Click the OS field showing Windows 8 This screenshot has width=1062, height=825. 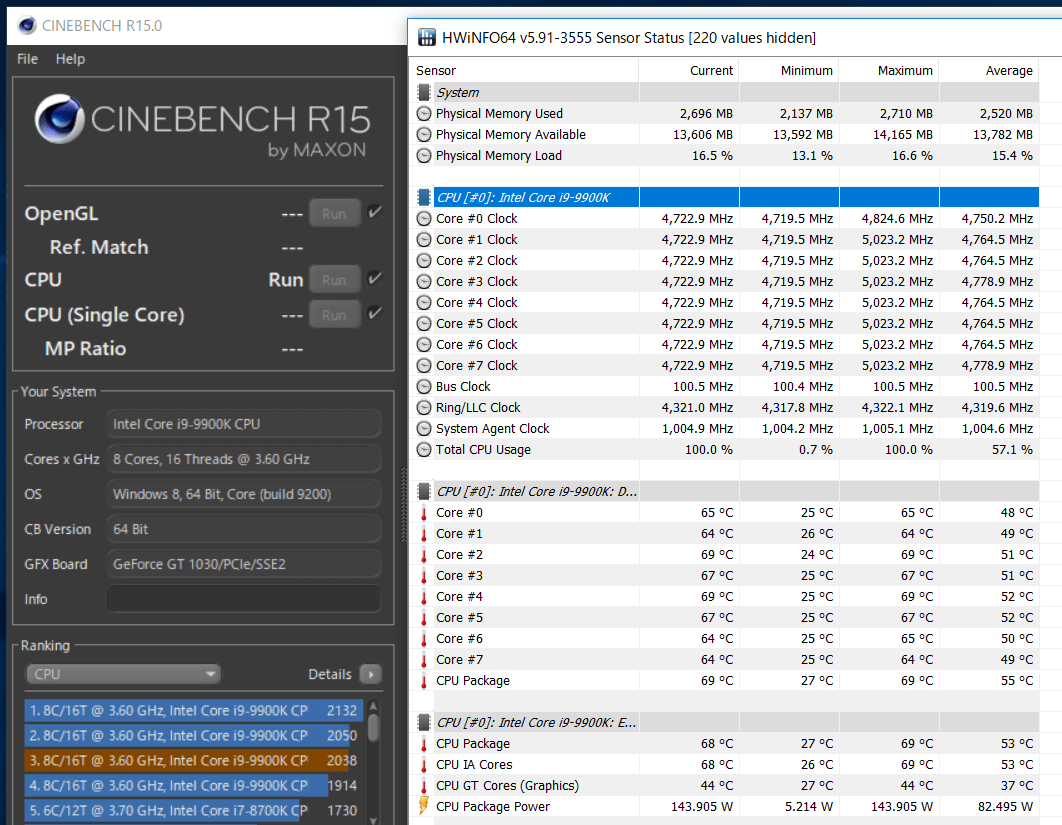(x=244, y=494)
